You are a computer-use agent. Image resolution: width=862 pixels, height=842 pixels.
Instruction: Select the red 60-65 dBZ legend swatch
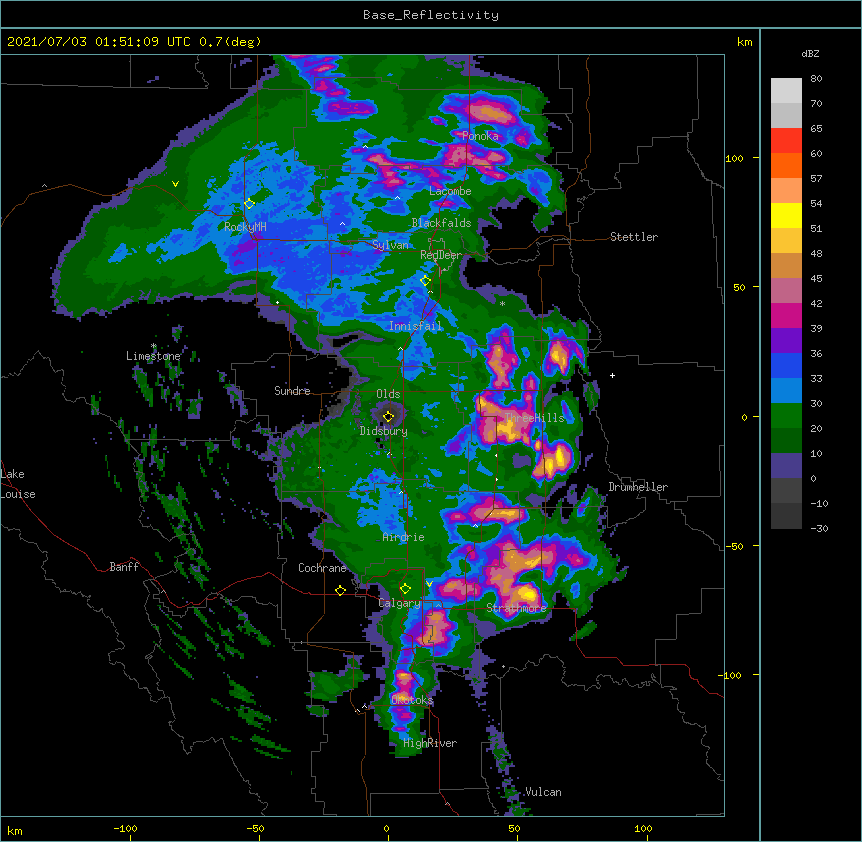pos(786,141)
